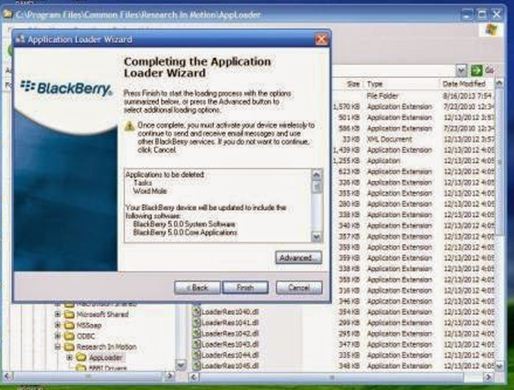The height and width of the screenshot is (390, 514).
Task: Click the 1,439 KB size cell
Action: [x=347, y=150]
